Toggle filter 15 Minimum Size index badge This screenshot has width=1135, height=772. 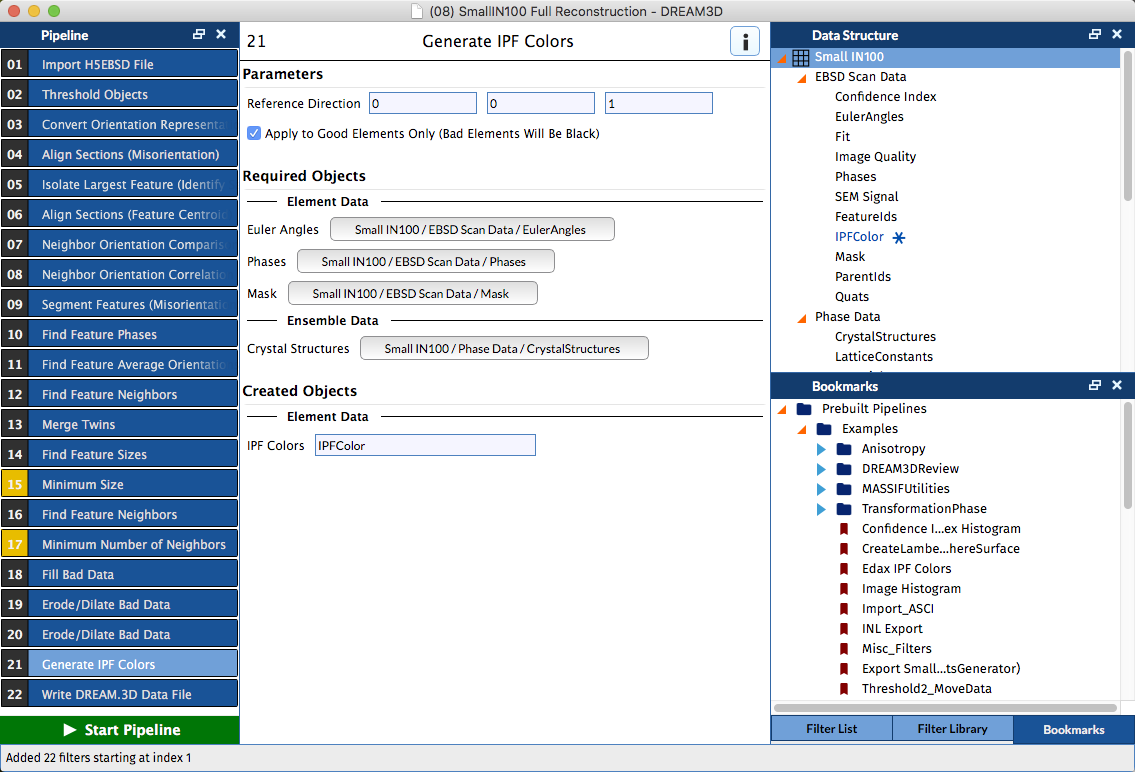tap(14, 484)
